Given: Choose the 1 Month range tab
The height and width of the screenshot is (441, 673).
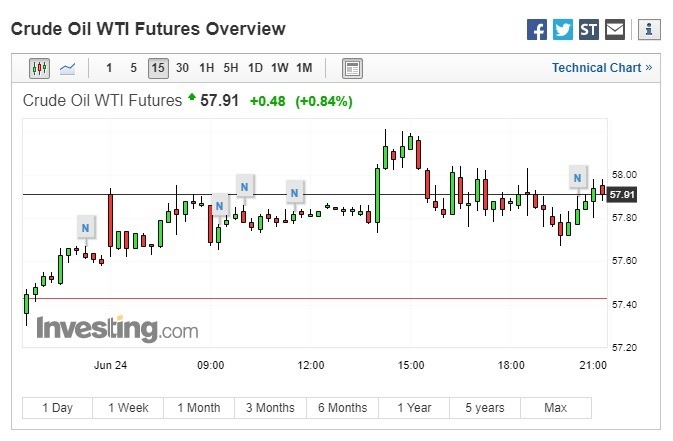Looking at the screenshot, I should [199, 408].
